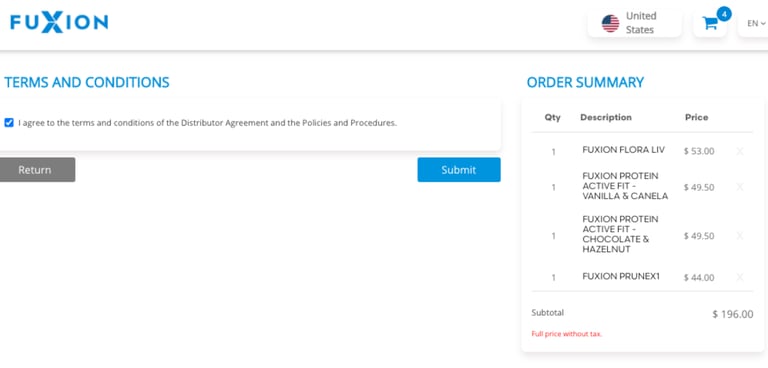Screen dimensions: 768x368
Task: Click the terms agreement label text
Action: click(207, 123)
